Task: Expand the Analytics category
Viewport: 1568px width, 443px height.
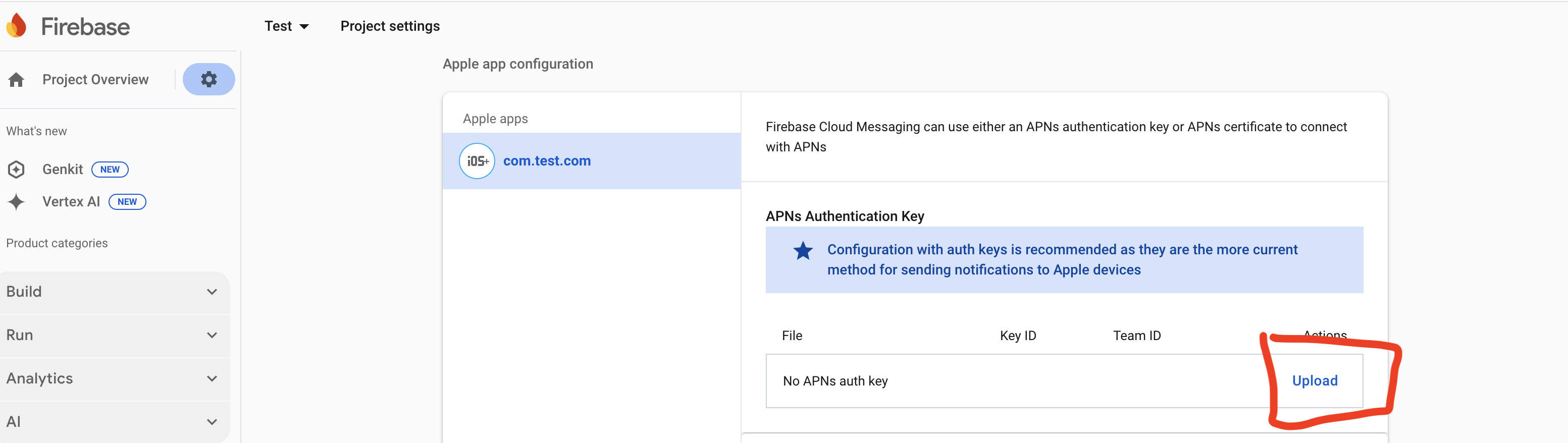Action: 115,378
